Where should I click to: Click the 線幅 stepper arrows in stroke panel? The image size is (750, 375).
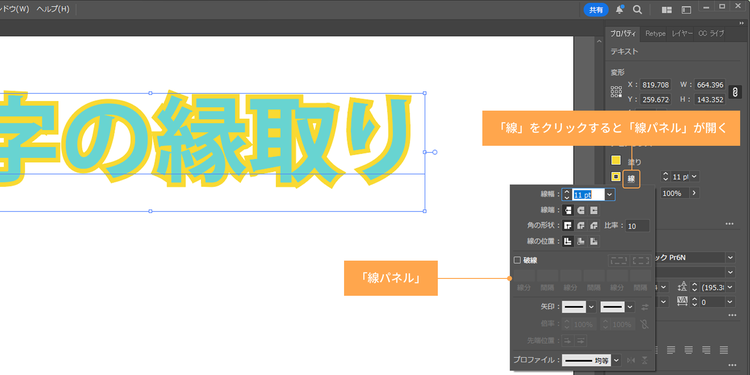[566, 194]
